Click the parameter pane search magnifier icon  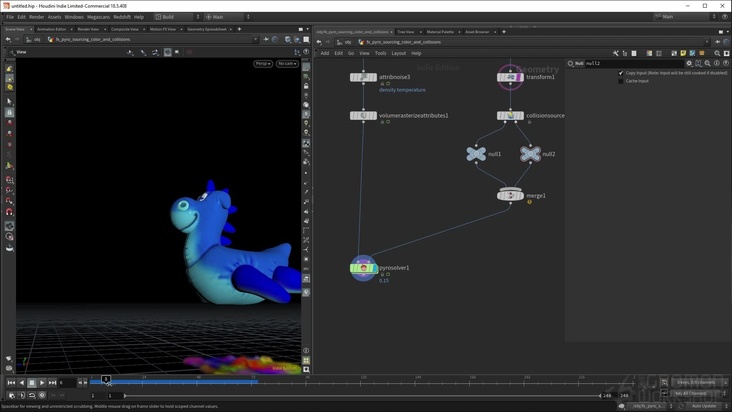pos(708,63)
